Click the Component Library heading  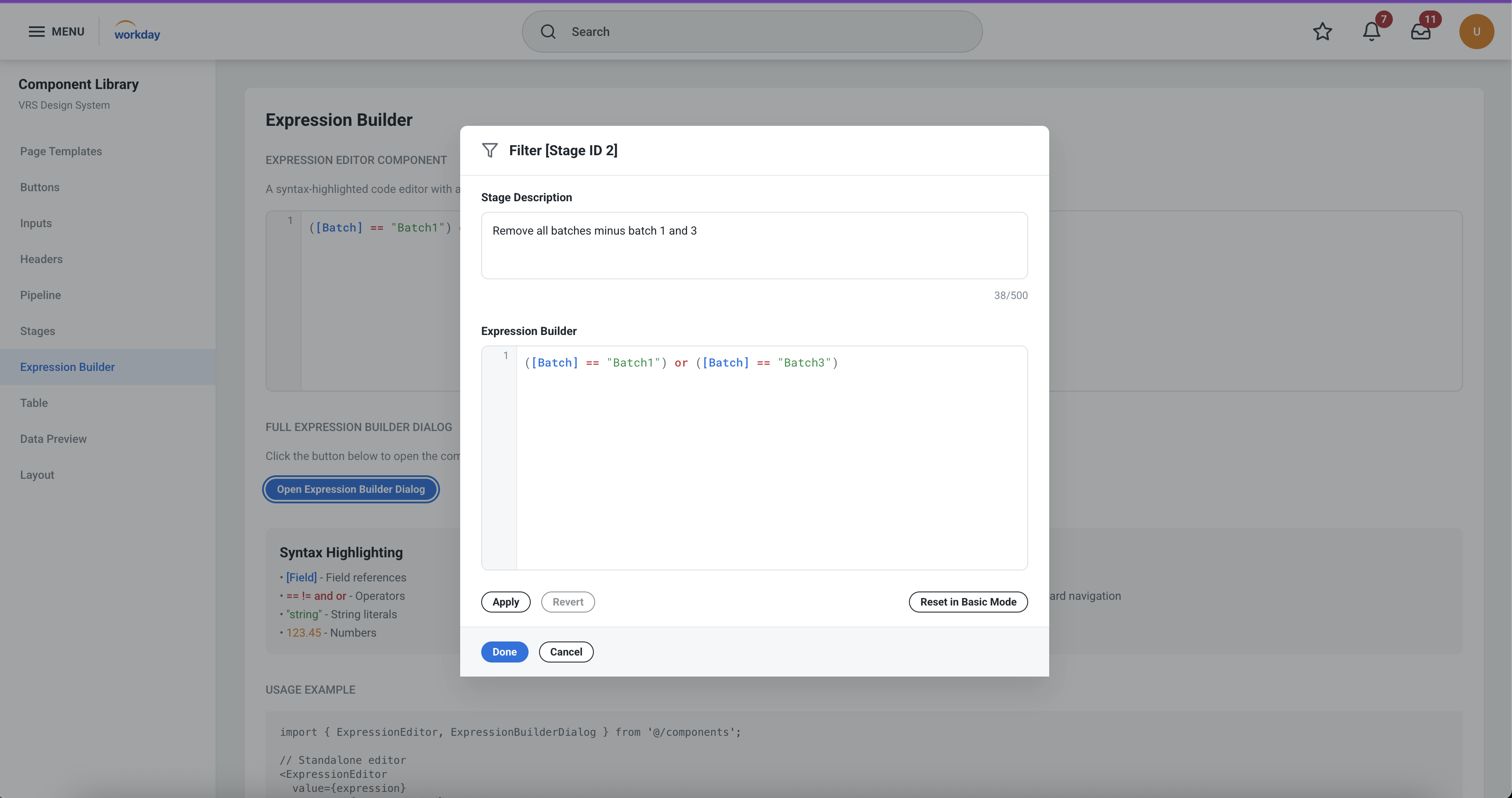click(78, 84)
